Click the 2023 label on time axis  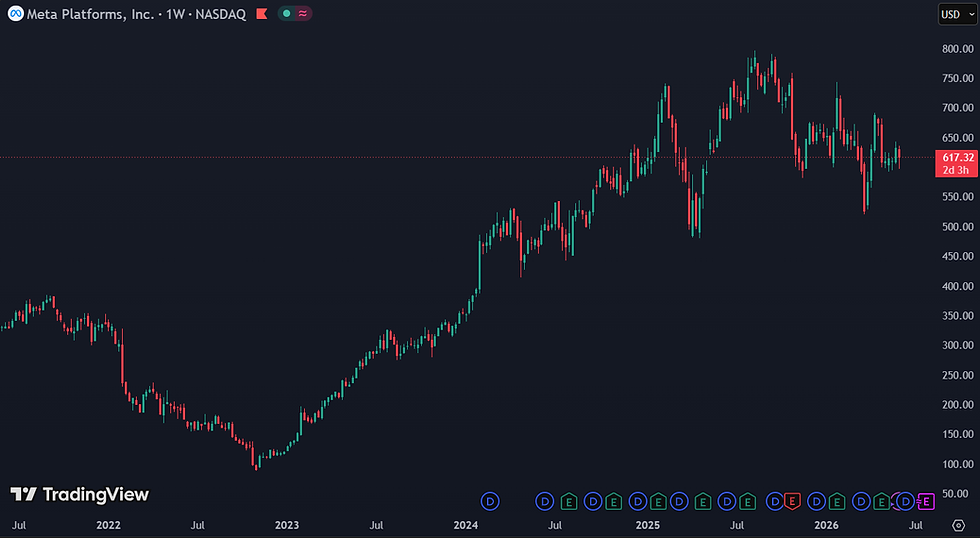tap(287, 526)
